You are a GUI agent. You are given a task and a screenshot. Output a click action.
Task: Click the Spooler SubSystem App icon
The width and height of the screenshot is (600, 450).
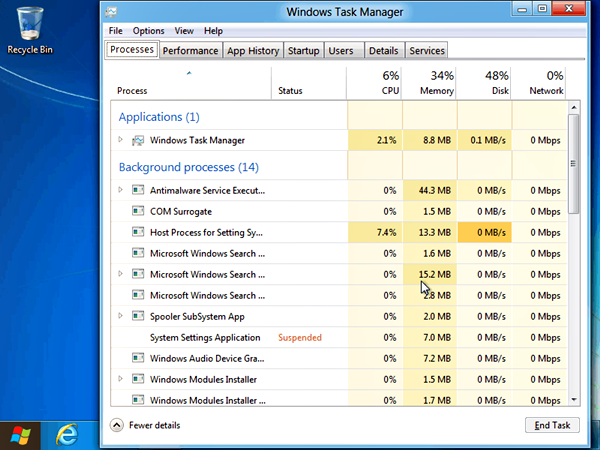click(x=138, y=316)
